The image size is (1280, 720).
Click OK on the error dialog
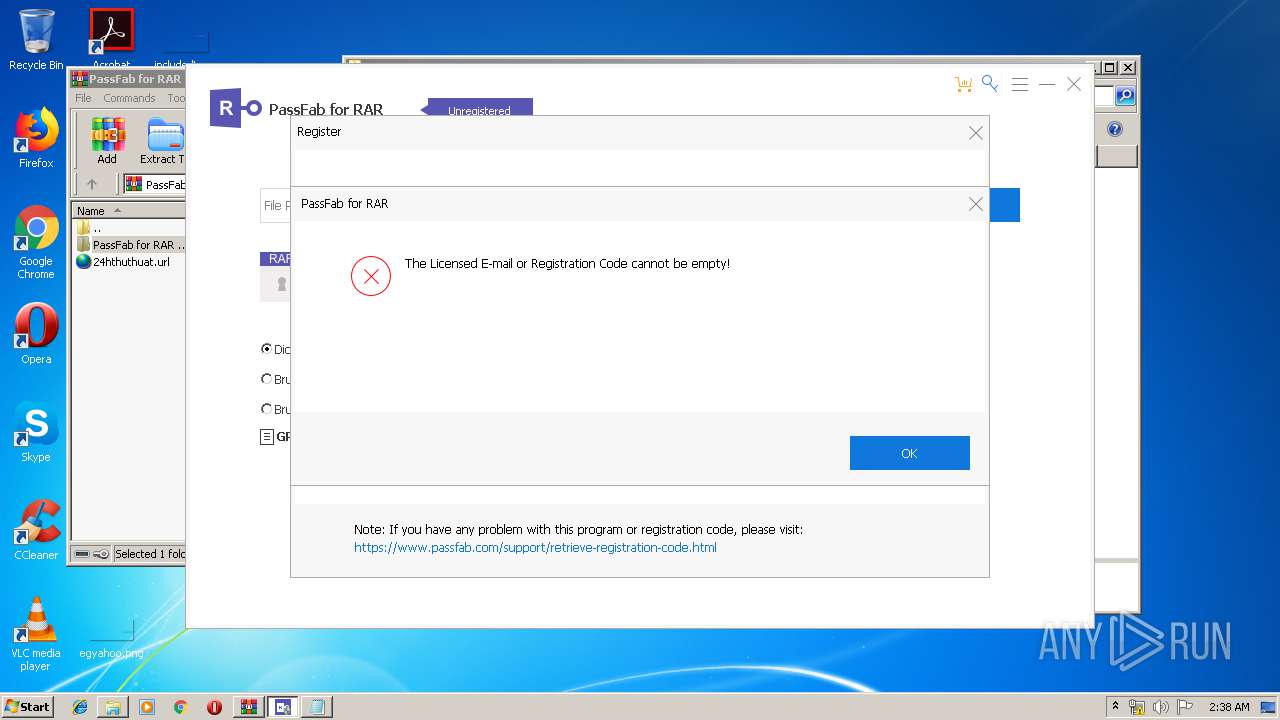point(909,453)
